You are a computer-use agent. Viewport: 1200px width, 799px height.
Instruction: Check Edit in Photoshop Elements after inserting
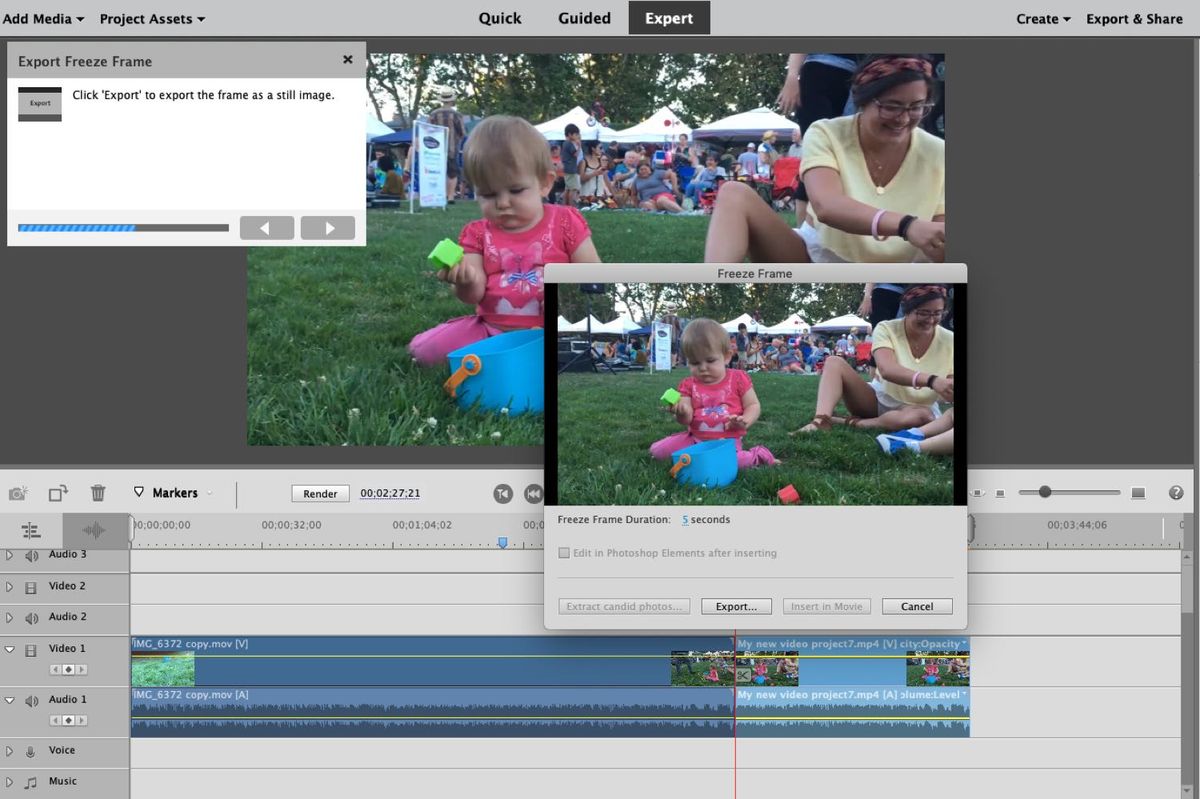[x=565, y=552]
